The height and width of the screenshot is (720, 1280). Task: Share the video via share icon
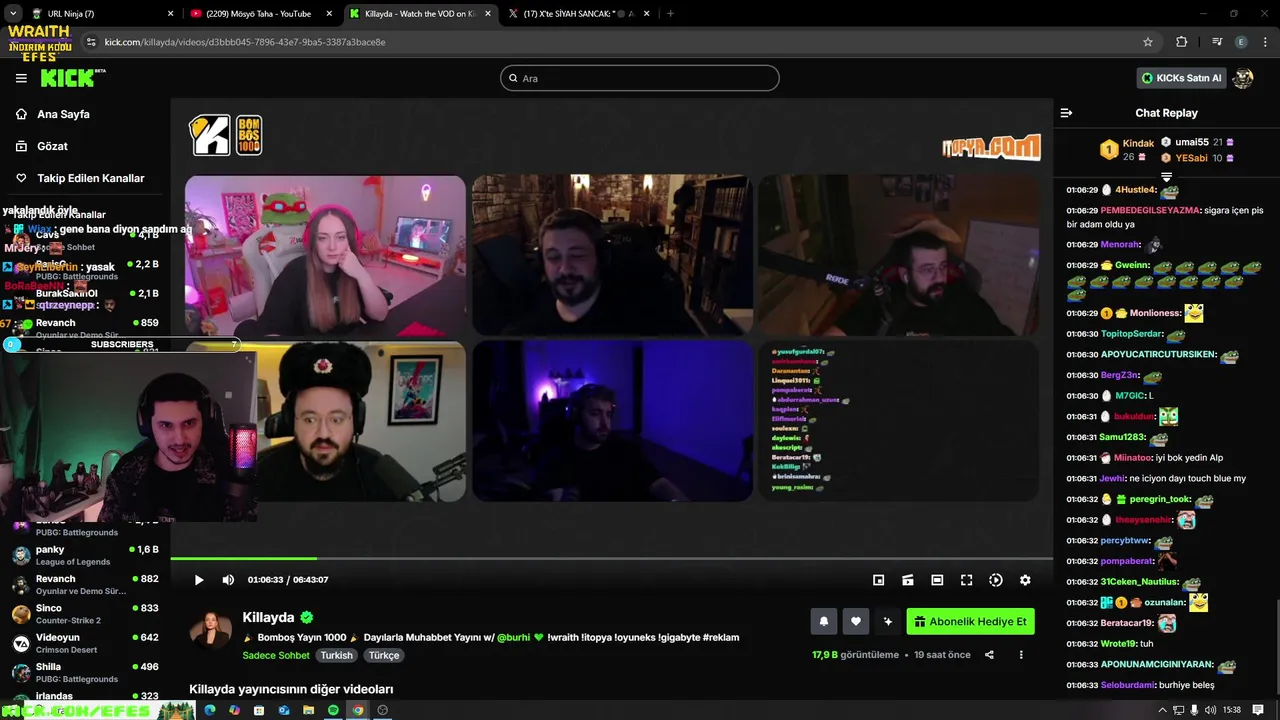pyautogui.click(x=989, y=655)
